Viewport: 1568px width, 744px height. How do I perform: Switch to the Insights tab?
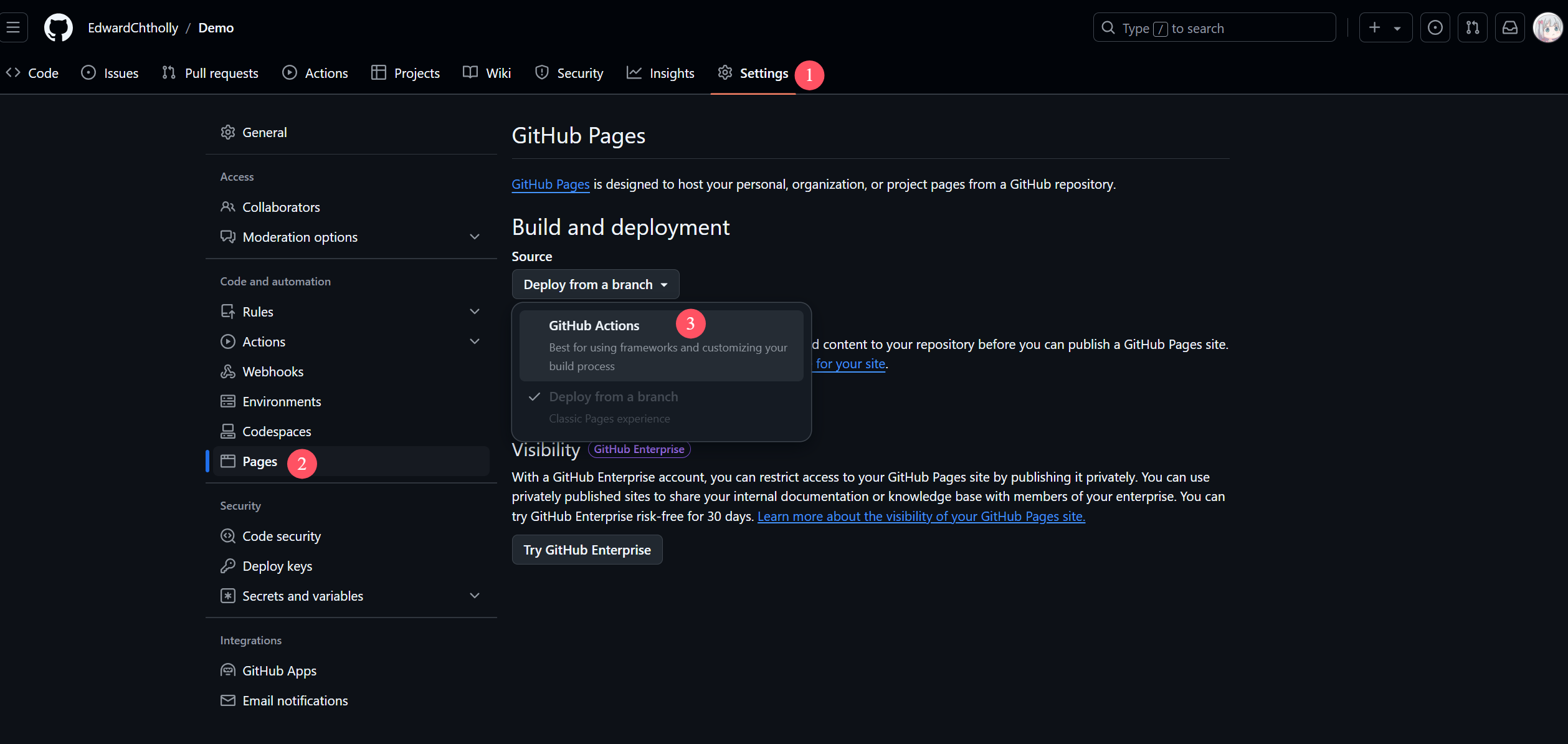[x=660, y=73]
